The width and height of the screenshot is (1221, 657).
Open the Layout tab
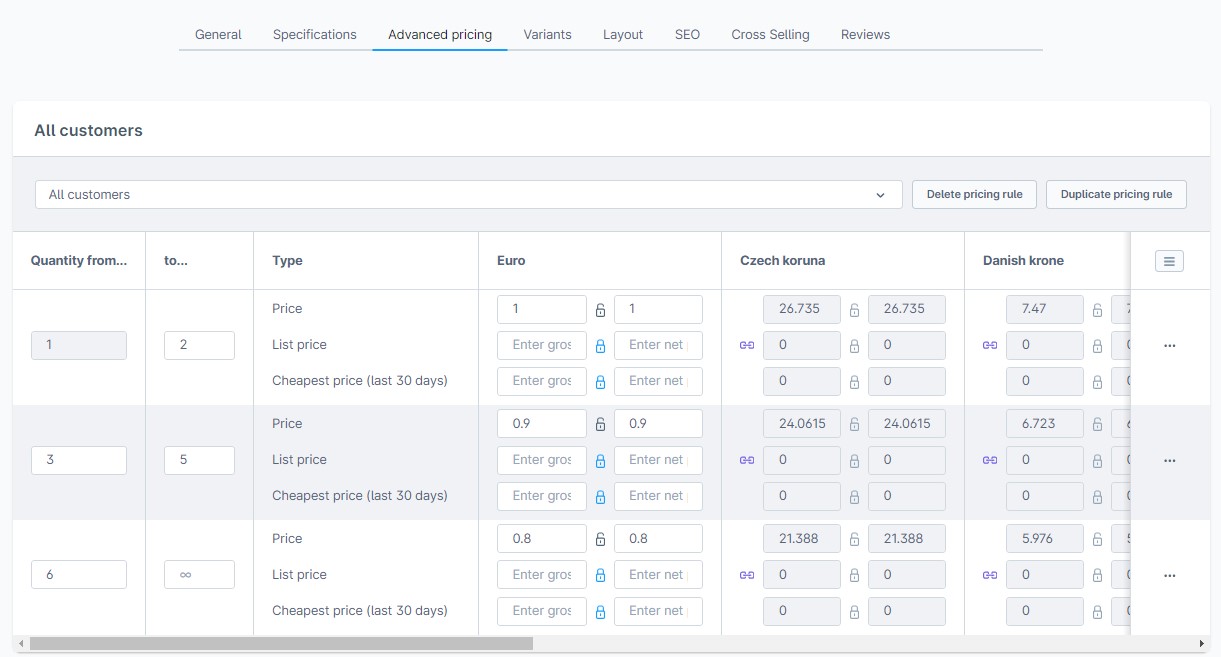(623, 34)
